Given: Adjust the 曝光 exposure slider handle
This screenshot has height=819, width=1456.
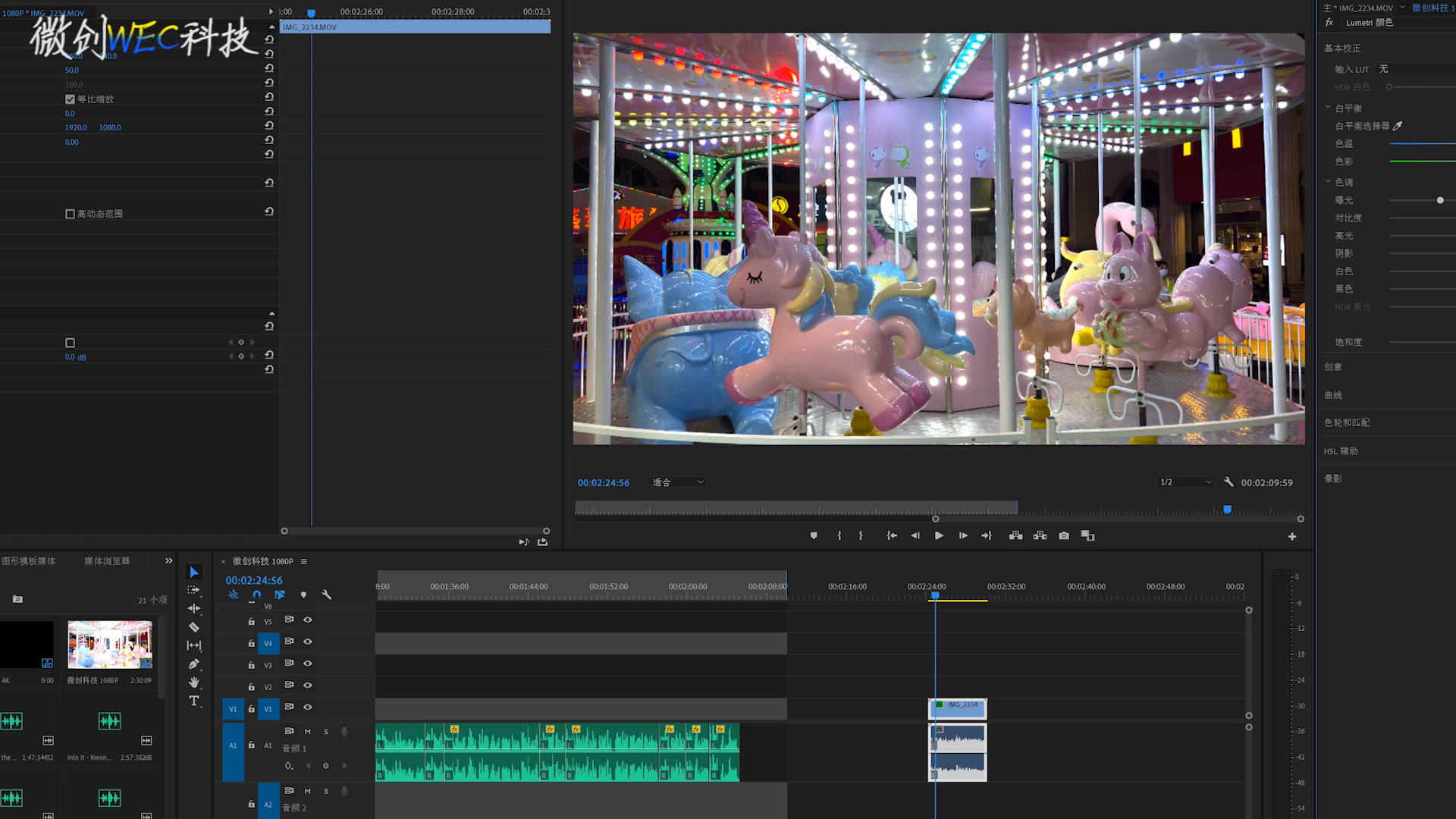Looking at the screenshot, I should (x=1440, y=200).
